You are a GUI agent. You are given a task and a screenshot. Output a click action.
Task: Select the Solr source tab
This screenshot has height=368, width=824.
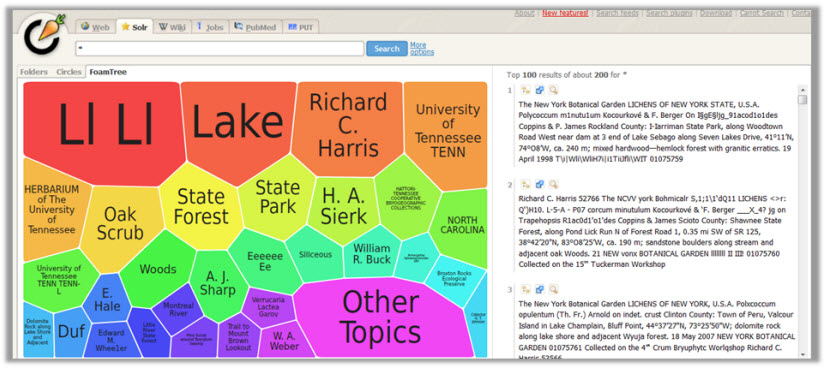tap(134, 26)
